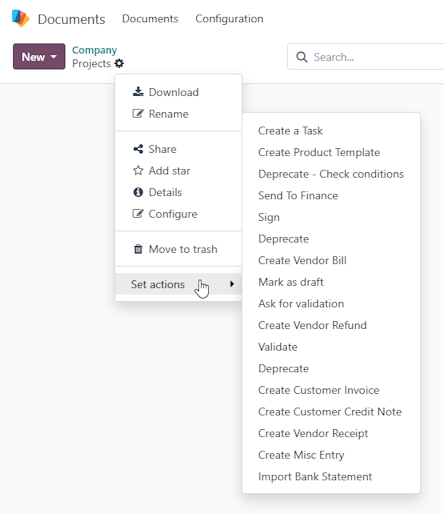Open the Configuration top menu
This screenshot has height=514, width=444.
pyautogui.click(x=229, y=19)
